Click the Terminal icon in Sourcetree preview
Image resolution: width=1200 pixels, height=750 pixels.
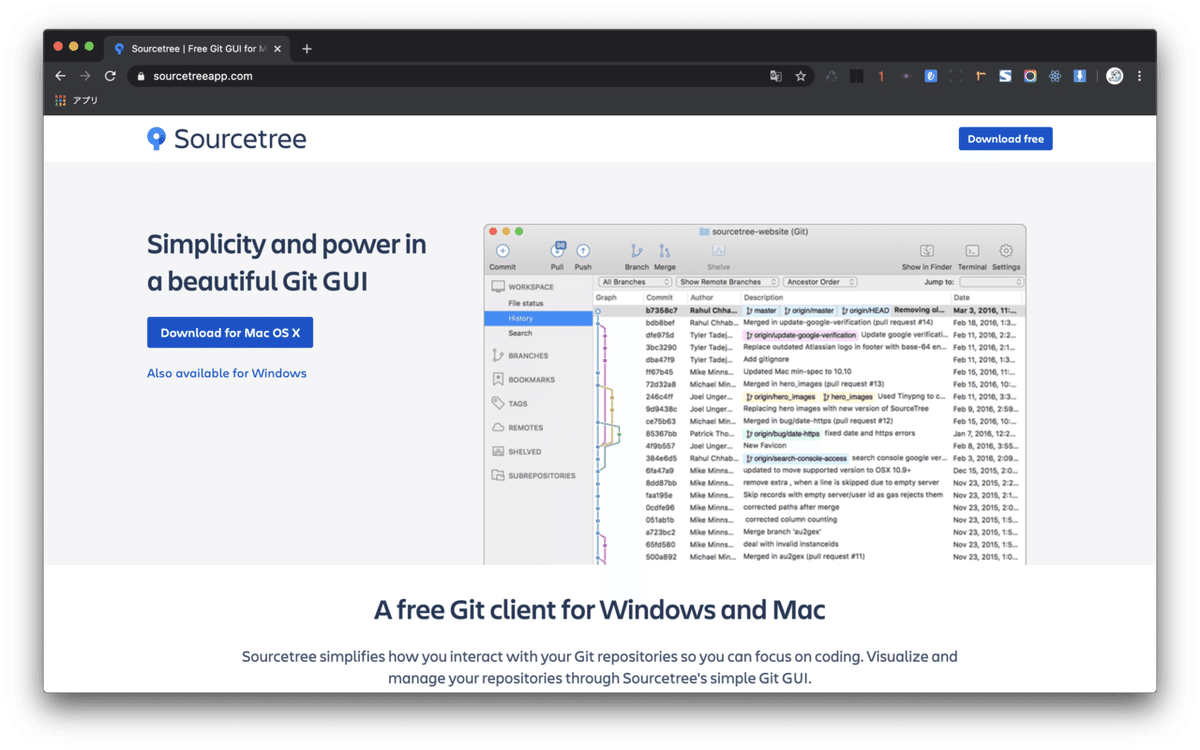click(972, 251)
